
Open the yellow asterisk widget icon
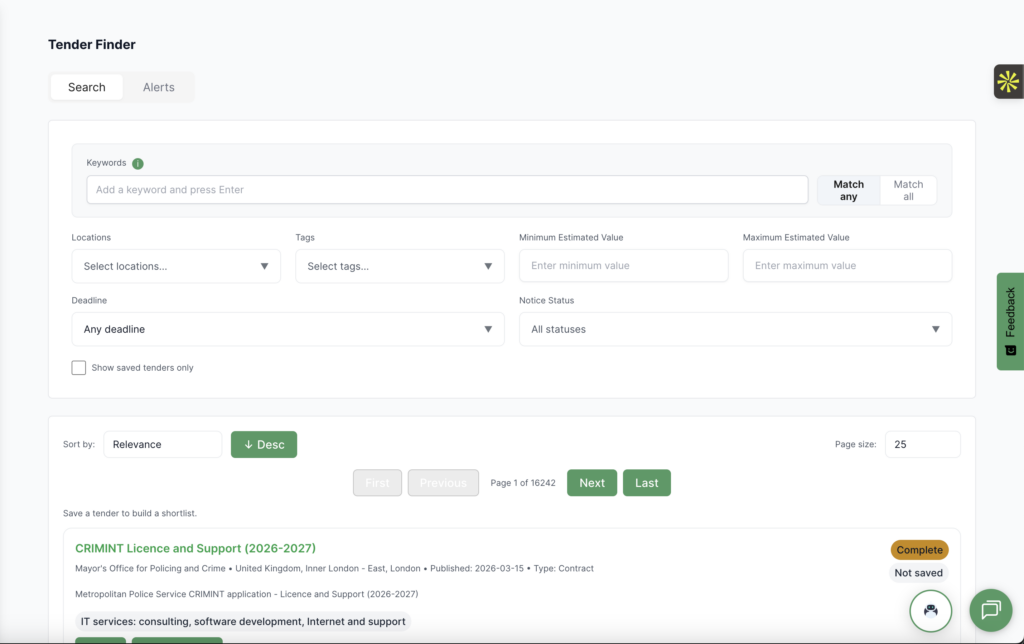1008,82
